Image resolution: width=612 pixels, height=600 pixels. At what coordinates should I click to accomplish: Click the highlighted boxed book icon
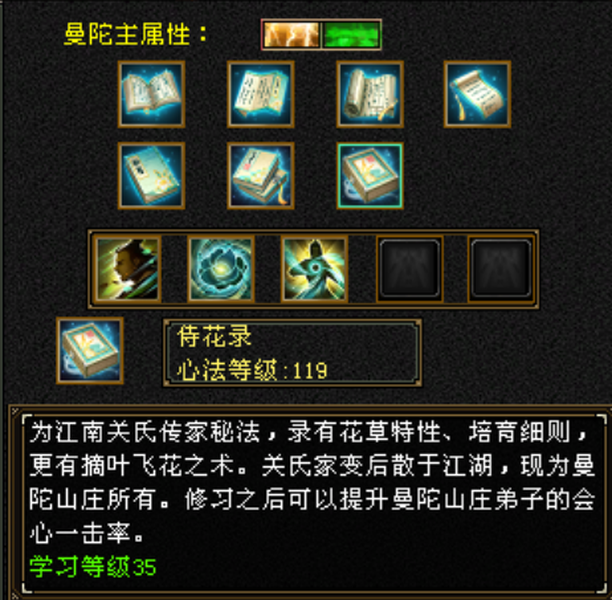pos(370,176)
